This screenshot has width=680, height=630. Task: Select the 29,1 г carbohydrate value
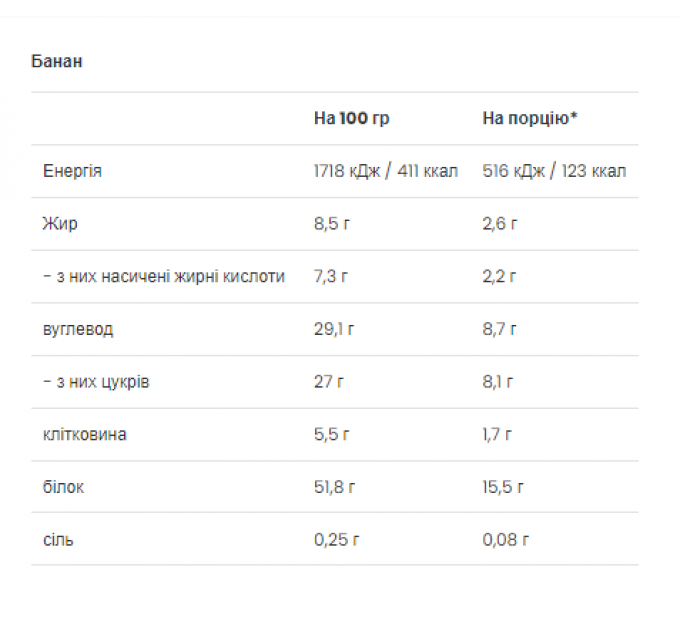pos(334,329)
